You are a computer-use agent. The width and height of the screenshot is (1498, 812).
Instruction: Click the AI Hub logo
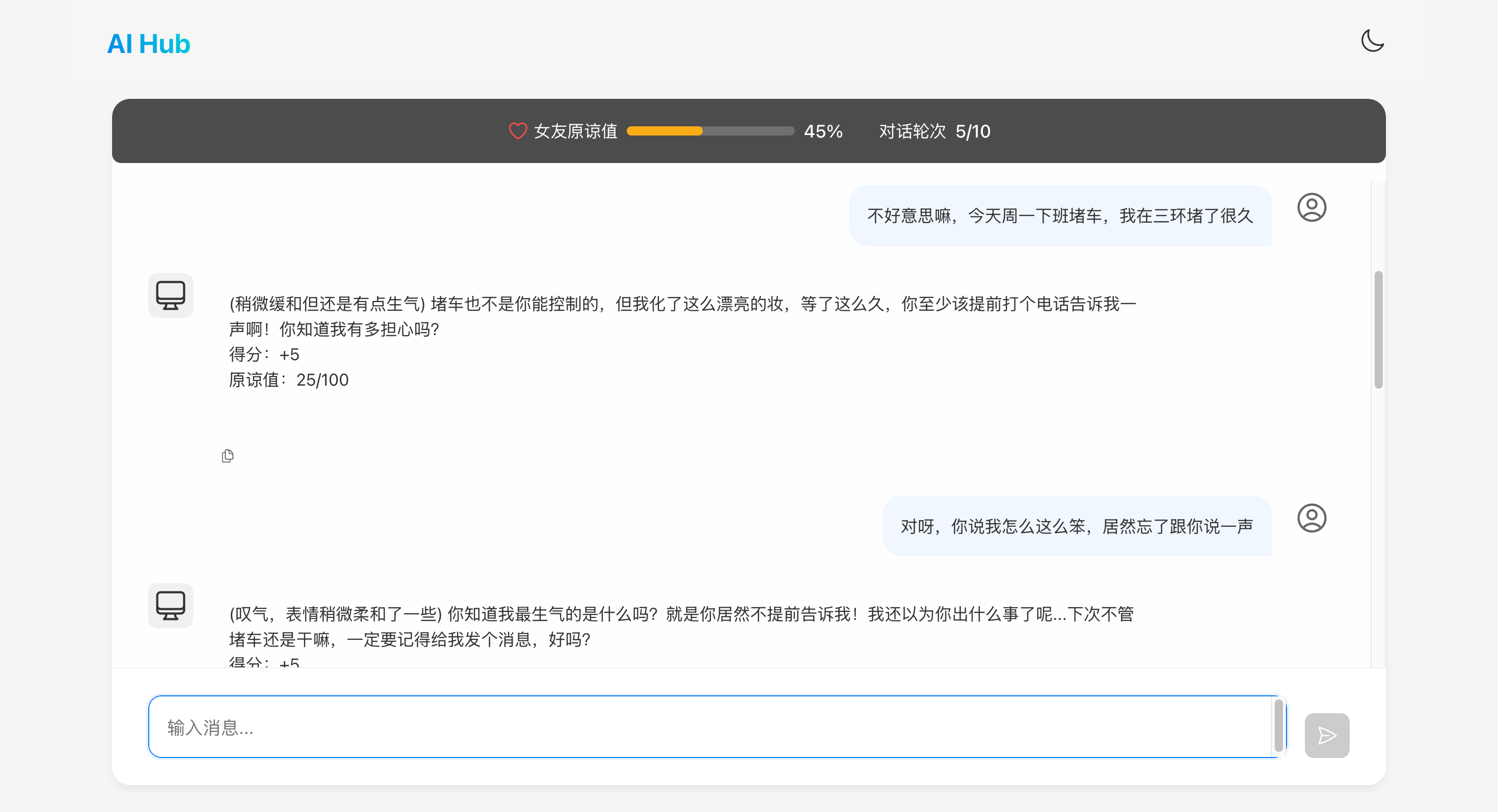click(148, 44)
